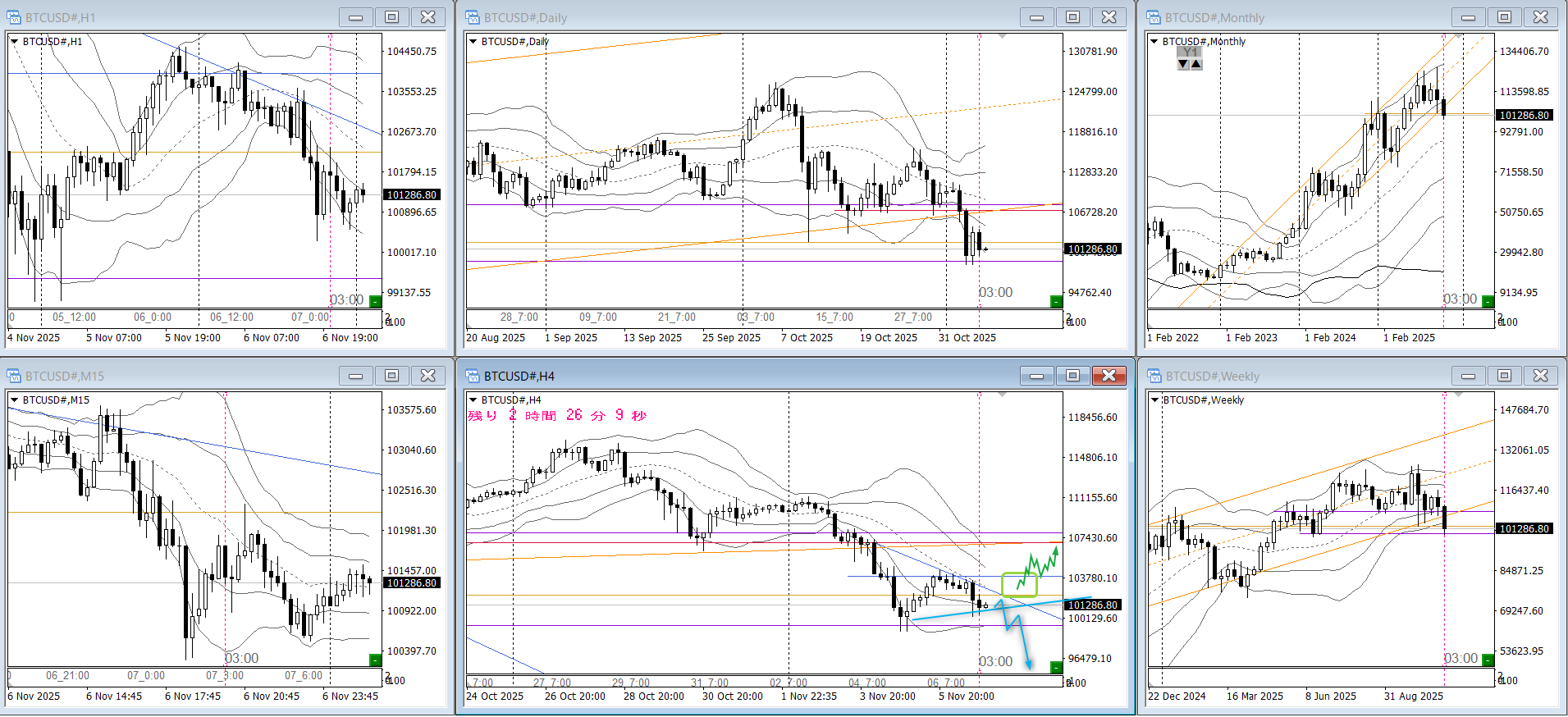Screen dimensions: 1568x717
Task: Toggle the green minus box in Weekly chart
Action: pyautogui.click(x=1488, y=660)
